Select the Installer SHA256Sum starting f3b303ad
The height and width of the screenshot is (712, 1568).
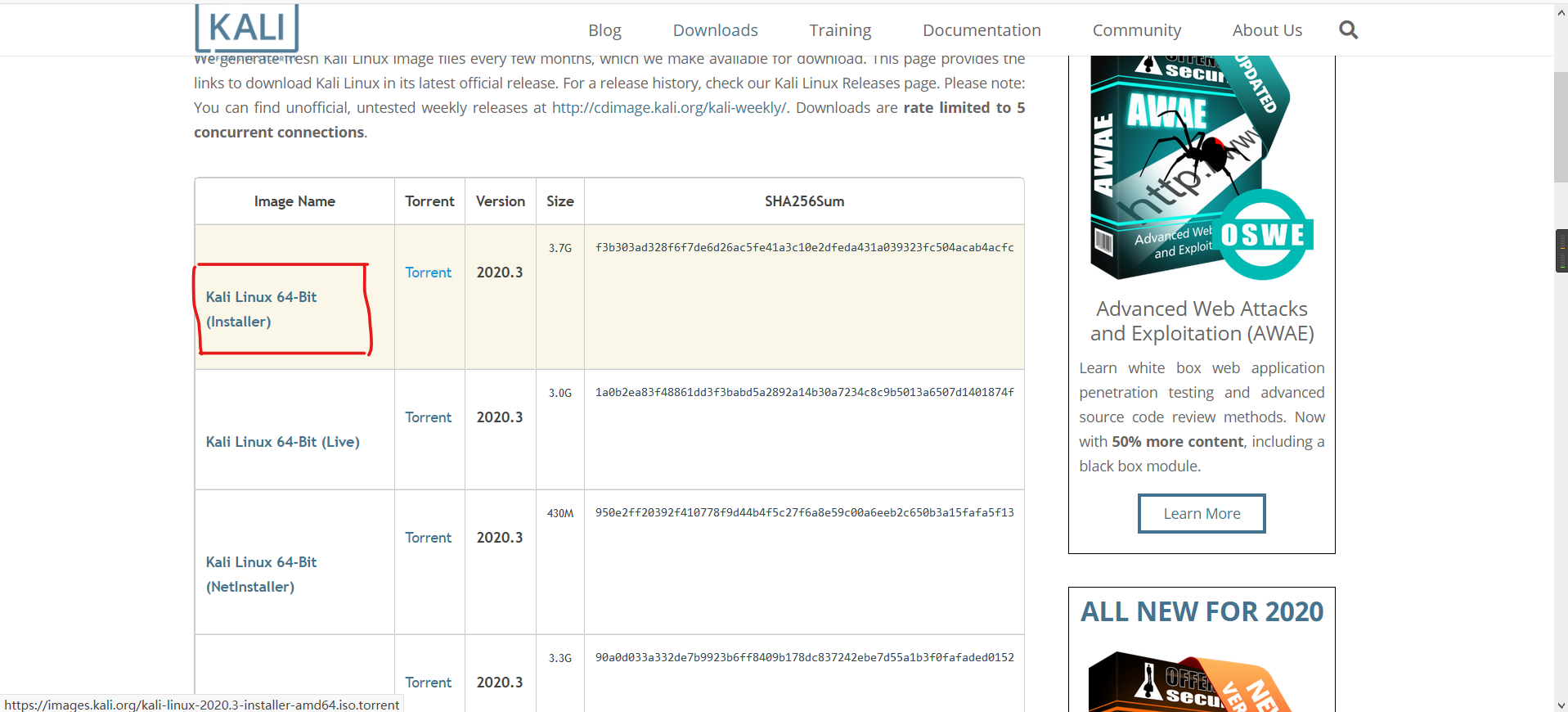[805, 248]
